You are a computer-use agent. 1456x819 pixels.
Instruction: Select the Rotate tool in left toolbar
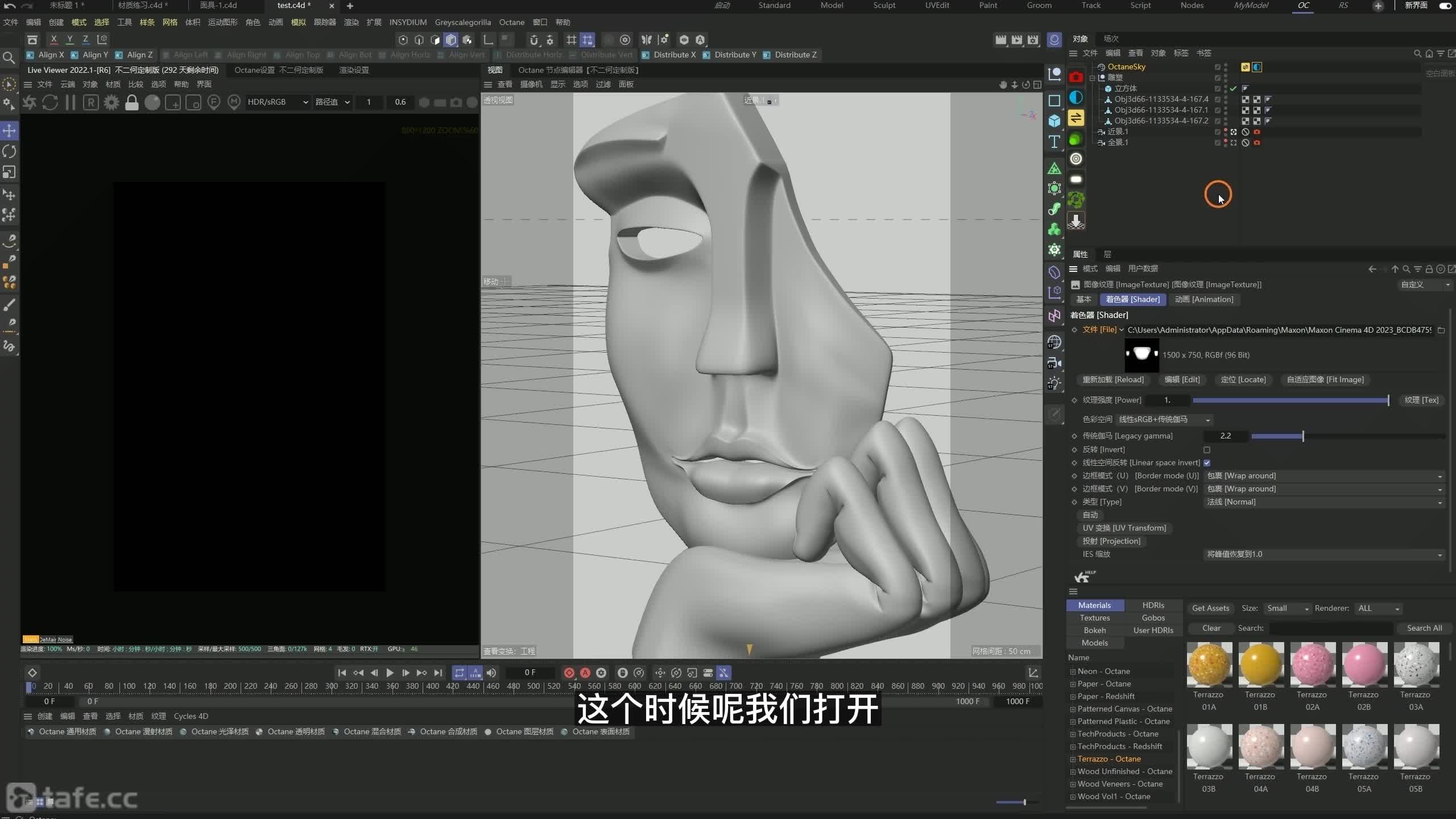10,151
